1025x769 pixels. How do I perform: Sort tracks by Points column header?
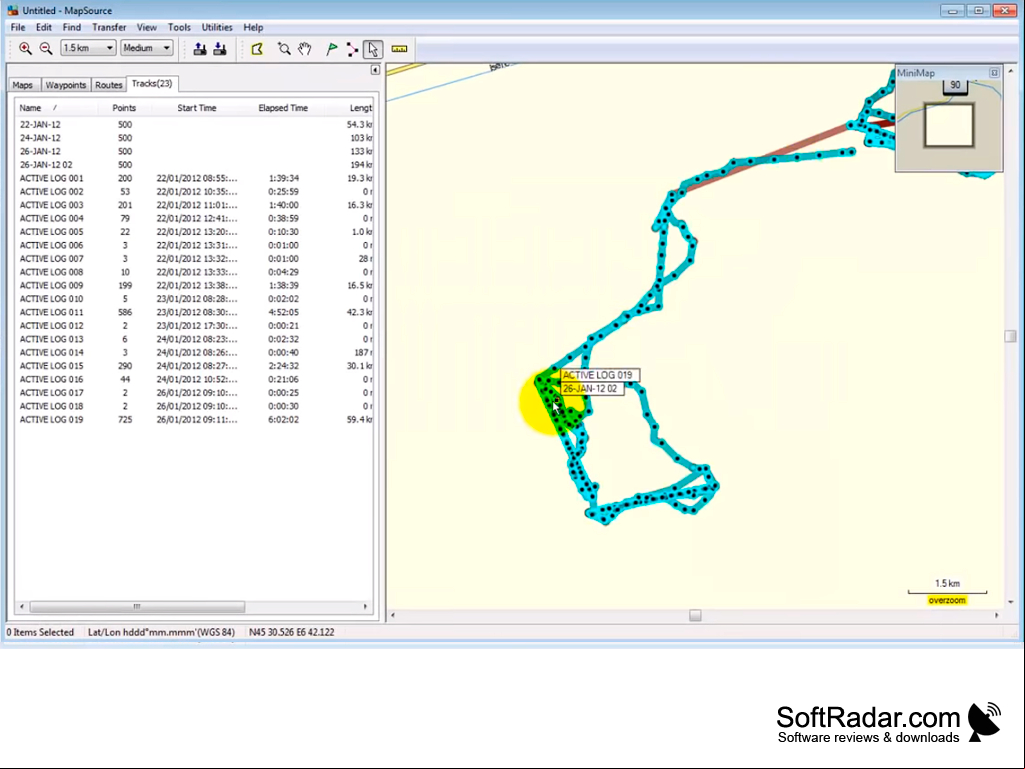[124, 108]
